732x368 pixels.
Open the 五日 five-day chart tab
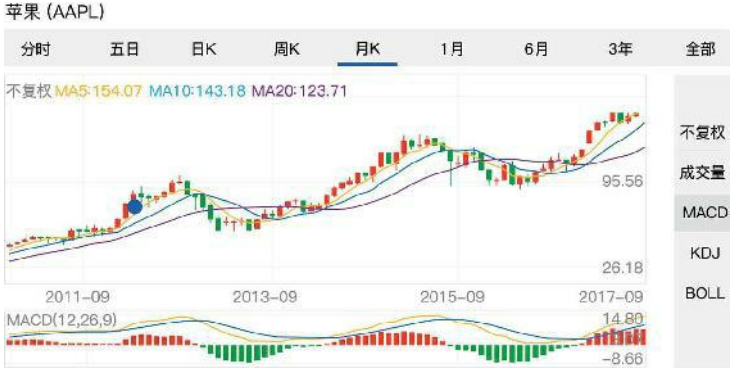125,49
